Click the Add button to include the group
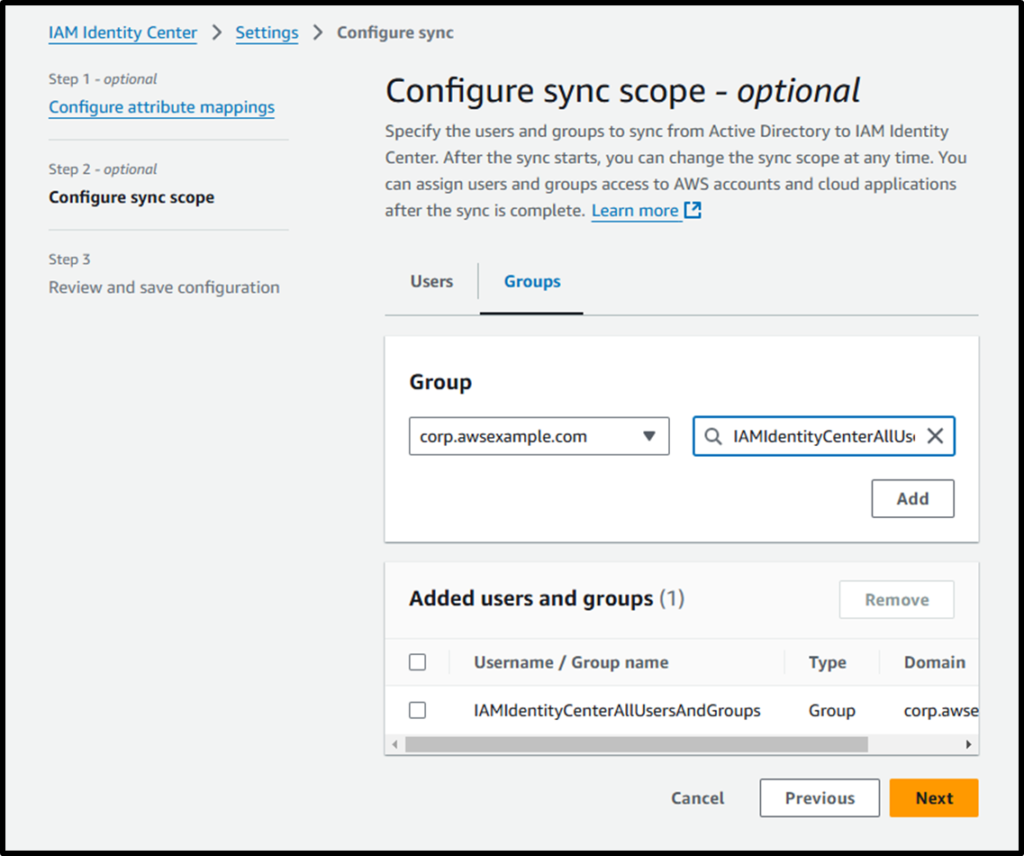1024x856 pixels. [x=912, y=498]
